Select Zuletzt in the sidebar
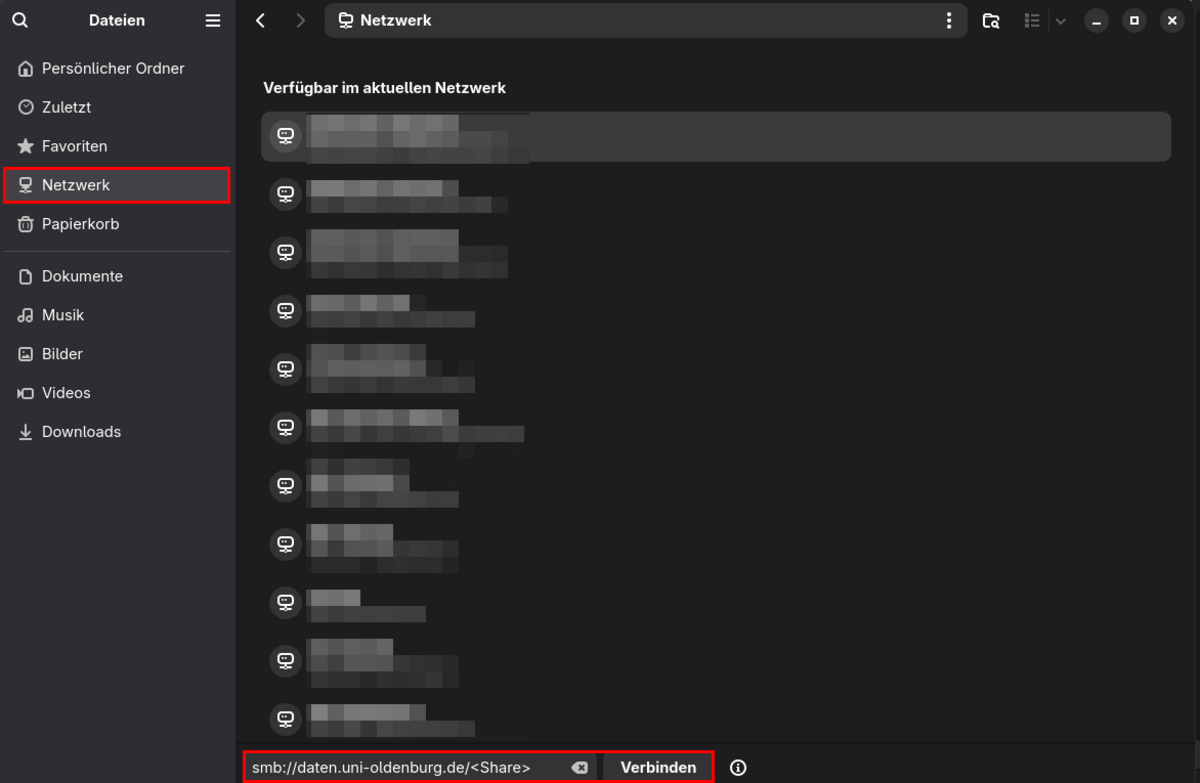This screenshot has width=1200, height=783. click(x=66, y=107)
